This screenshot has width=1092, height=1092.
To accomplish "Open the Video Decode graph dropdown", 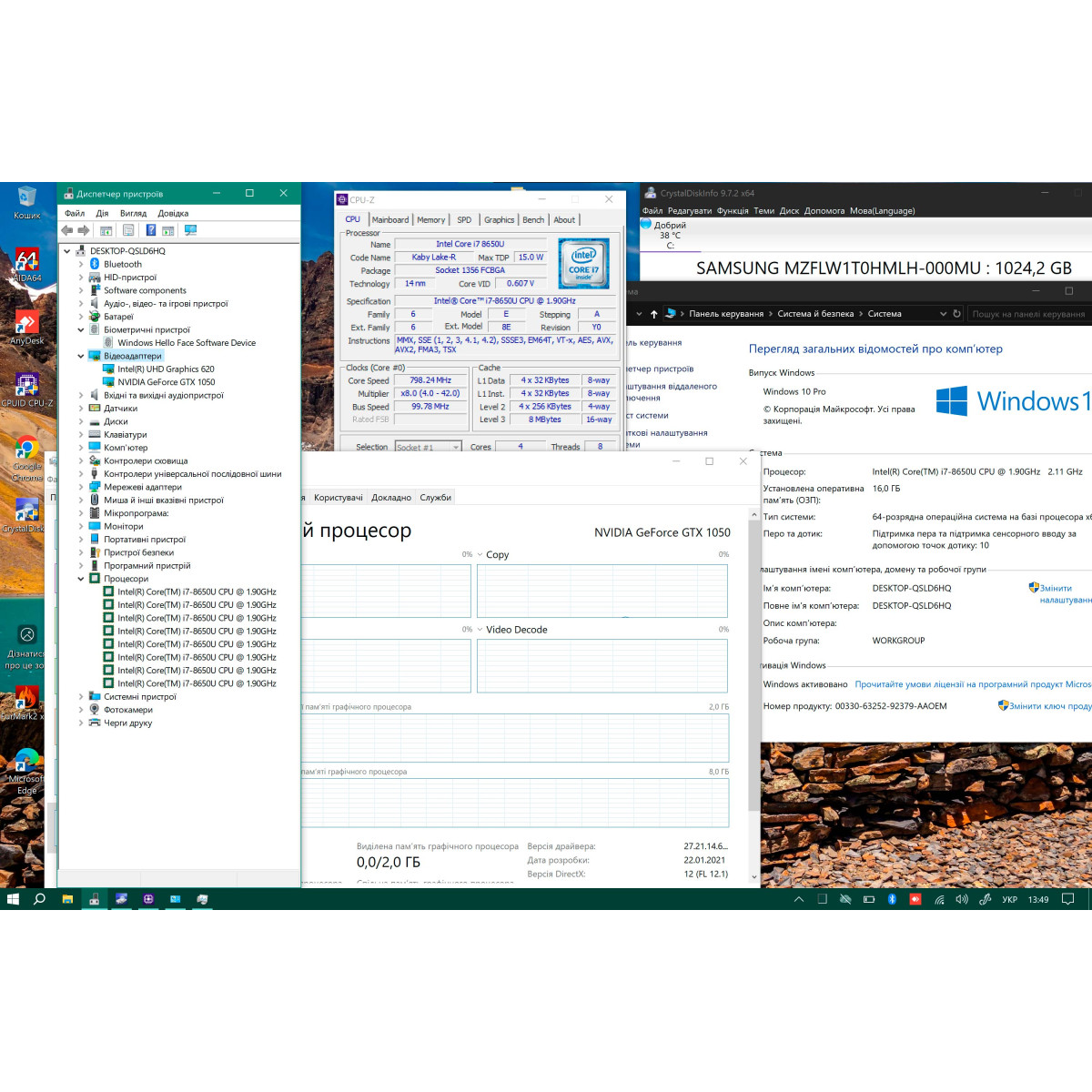I will (x=480, y=630).
